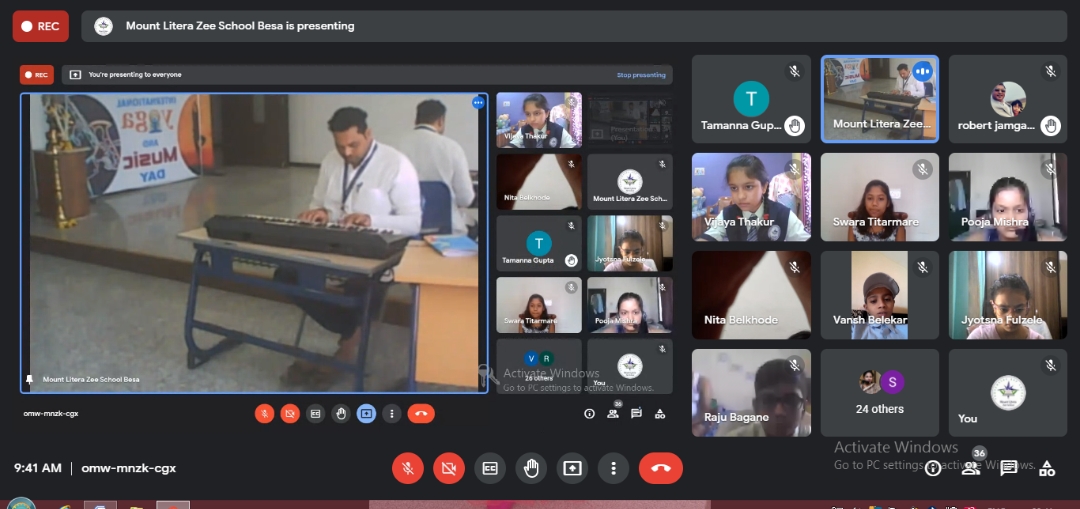The height and width of the screenshot is (509, 1080).
Task: Open meeting details info icon at bottom right
Action: point(933,469)
